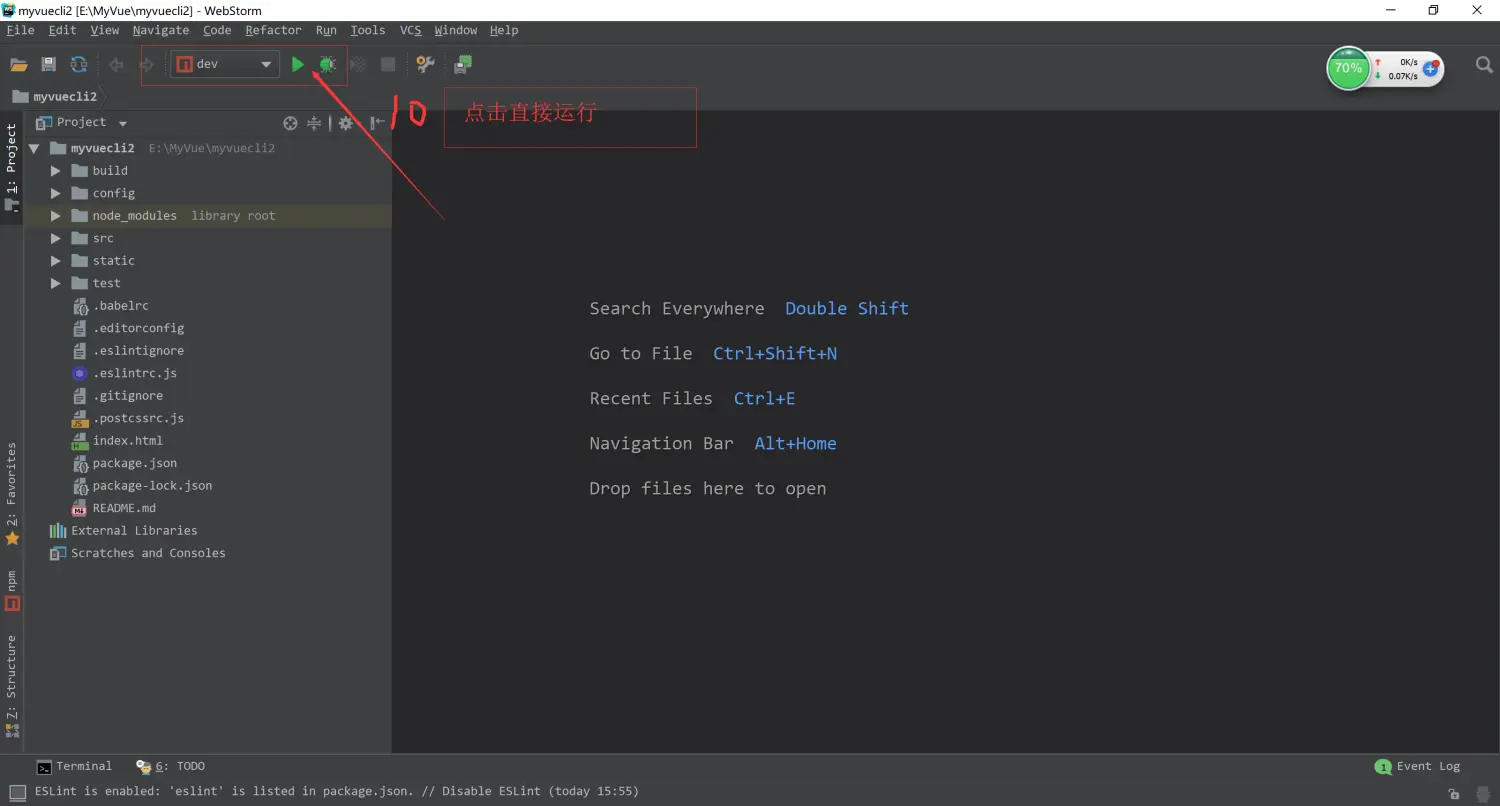The width and height of the screenshot is (1500, 806).
Task: Click the tool windows toggle in status bar corner
Action: (x=17, y=792)
